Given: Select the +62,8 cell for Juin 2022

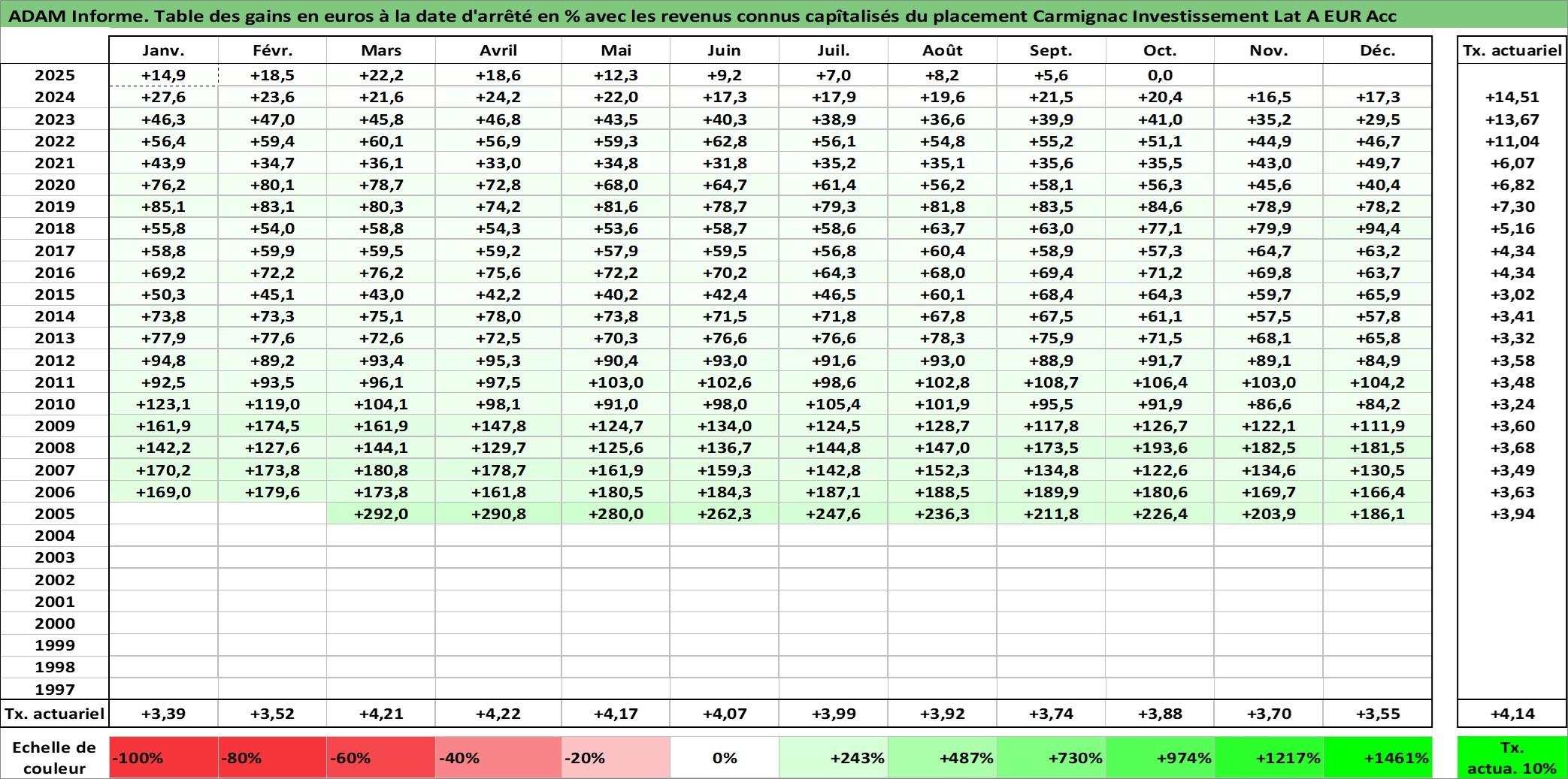Looking at the screenshot, I should coord(725,141).
